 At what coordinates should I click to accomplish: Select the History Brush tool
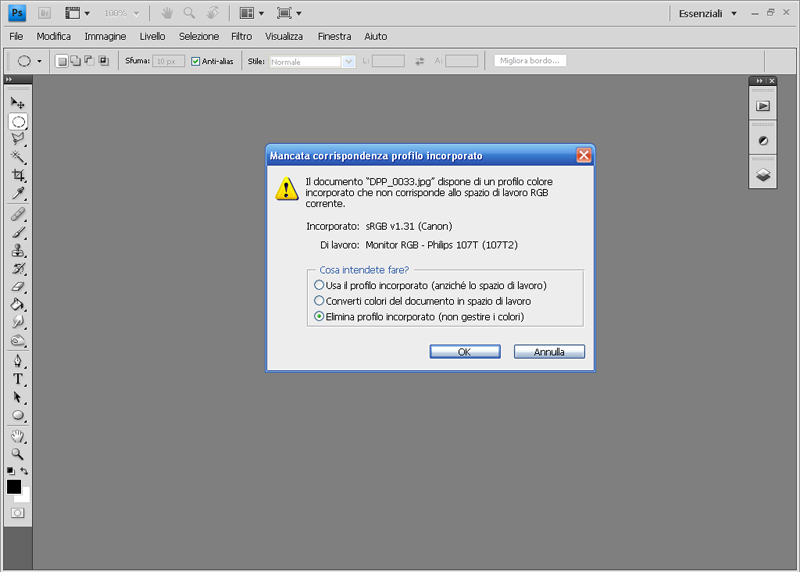[x=18, y=268]
